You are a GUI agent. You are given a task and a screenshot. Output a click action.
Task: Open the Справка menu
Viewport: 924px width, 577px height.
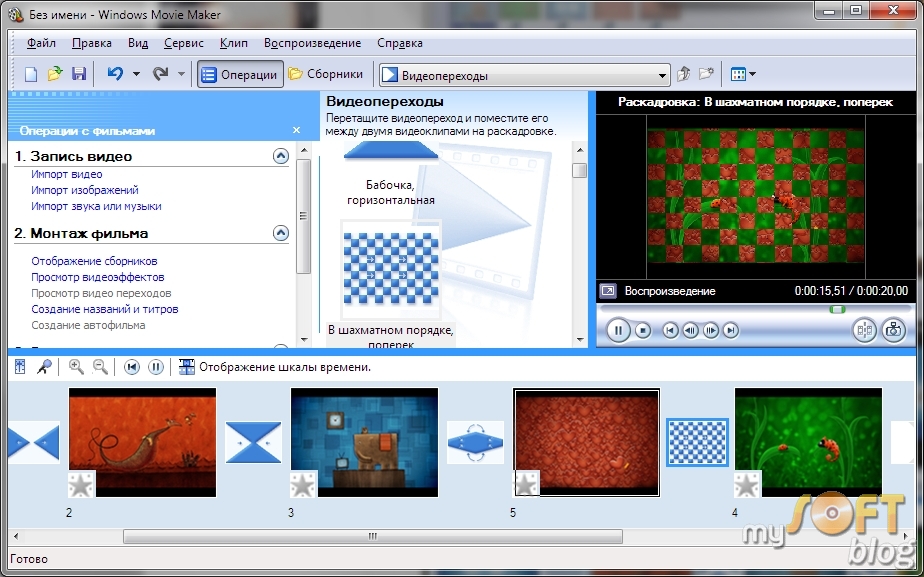point(400,43)
